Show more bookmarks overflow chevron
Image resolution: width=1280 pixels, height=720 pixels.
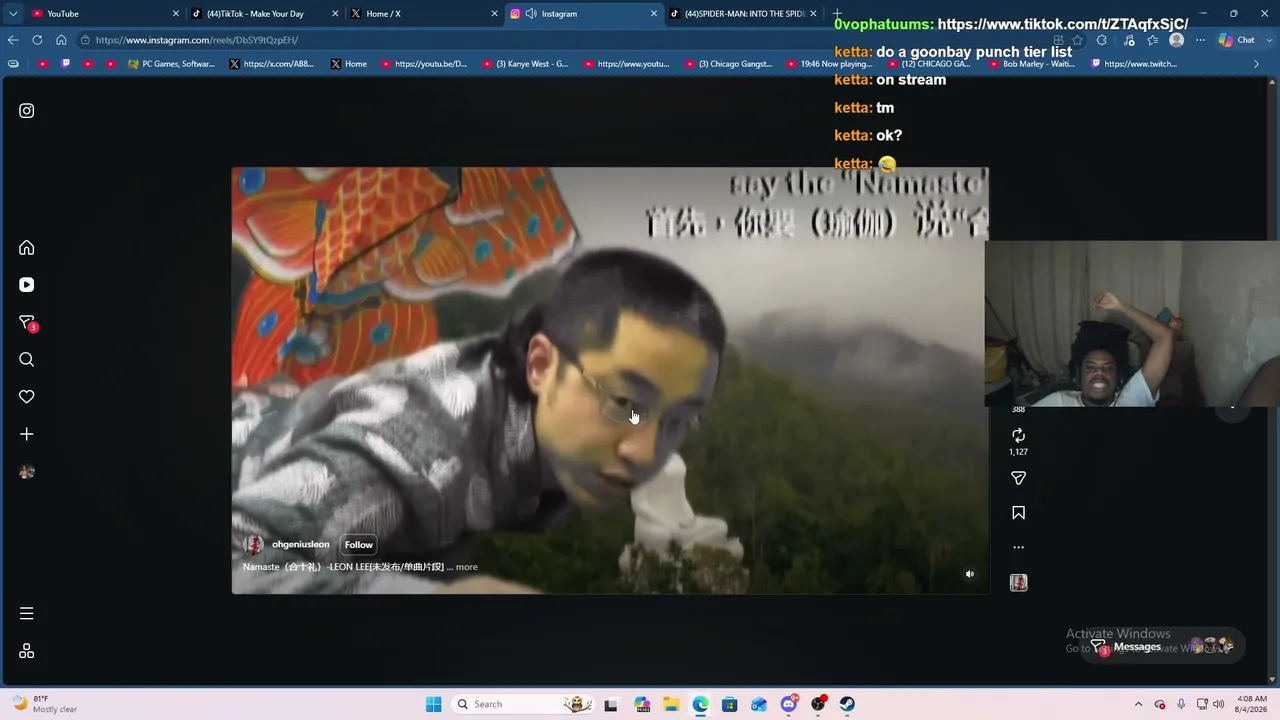coord(1257,64)
